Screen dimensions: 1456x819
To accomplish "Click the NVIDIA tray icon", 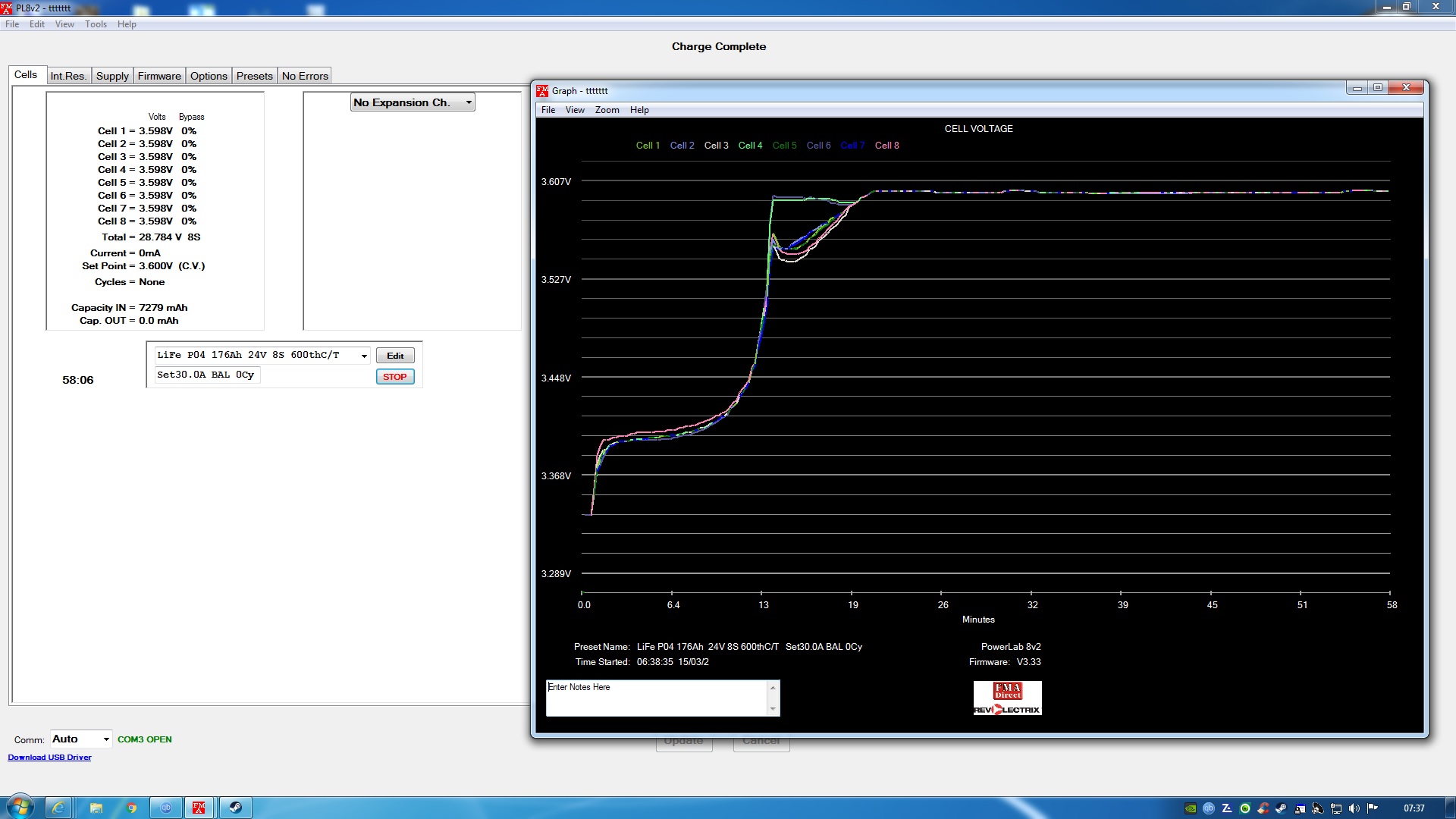I will click(1191, 808).
